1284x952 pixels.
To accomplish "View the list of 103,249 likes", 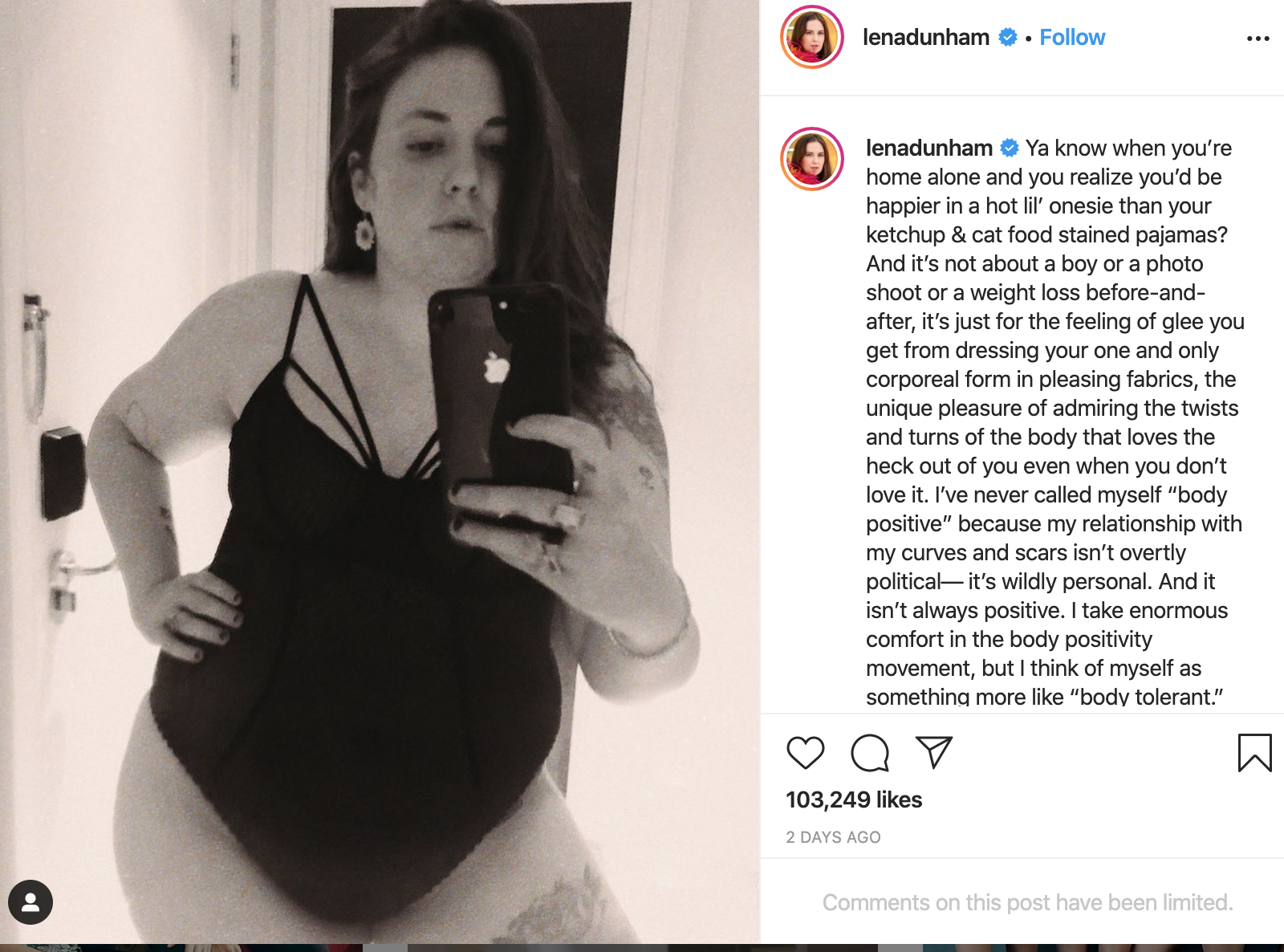I will pyautogui.click(x=854, y=799).
